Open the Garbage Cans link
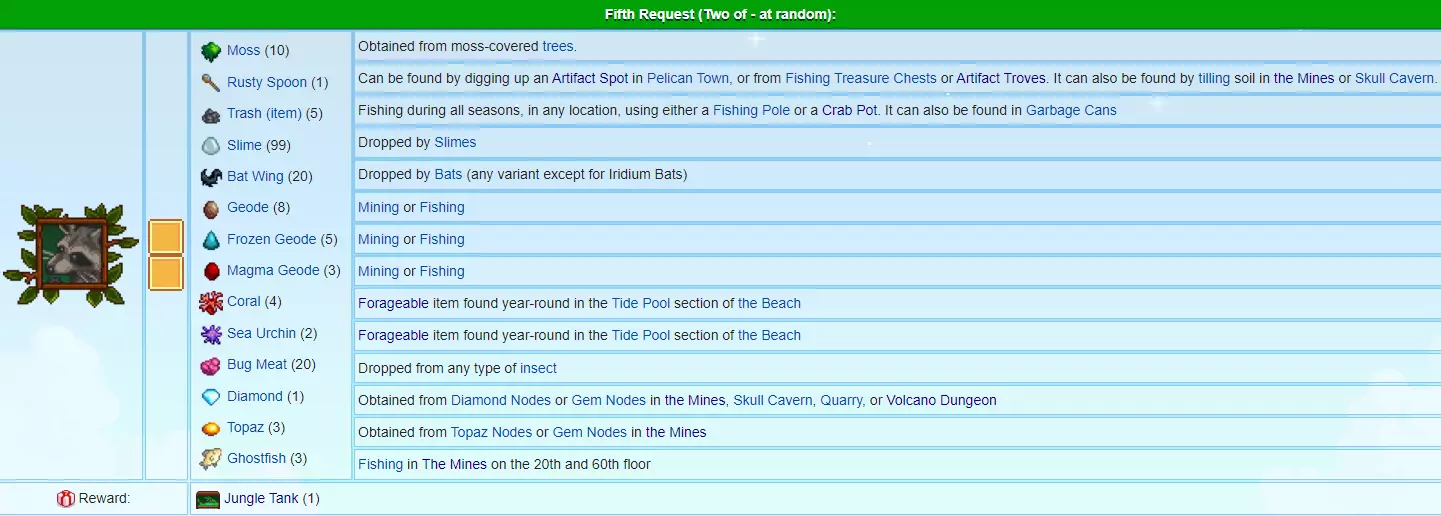Image resolution: width=1441 pixels, height=516 pixels. pos(1071,110)
